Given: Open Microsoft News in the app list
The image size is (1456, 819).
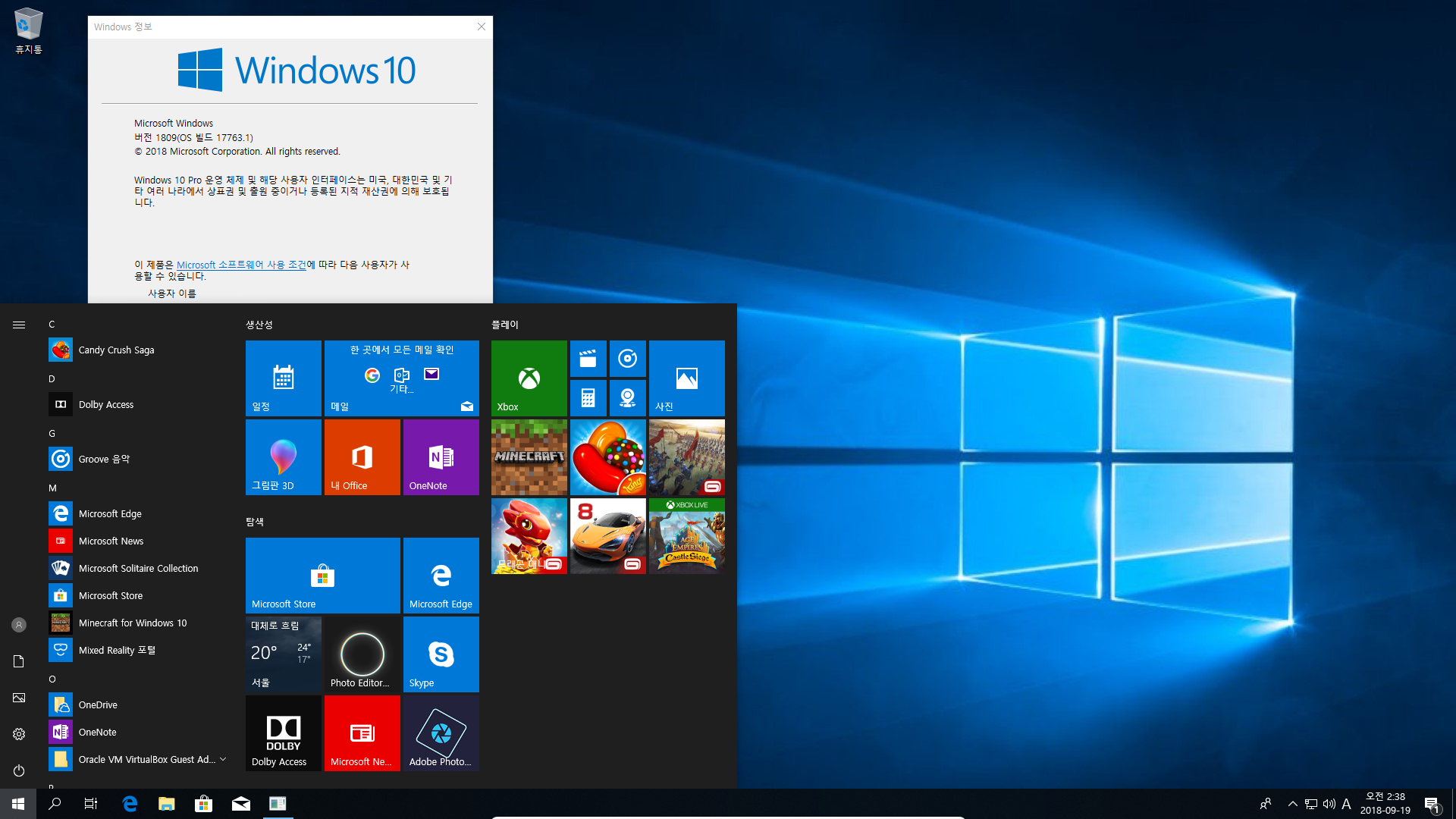Looking at the screenshot, I should (x=136, y=541).
